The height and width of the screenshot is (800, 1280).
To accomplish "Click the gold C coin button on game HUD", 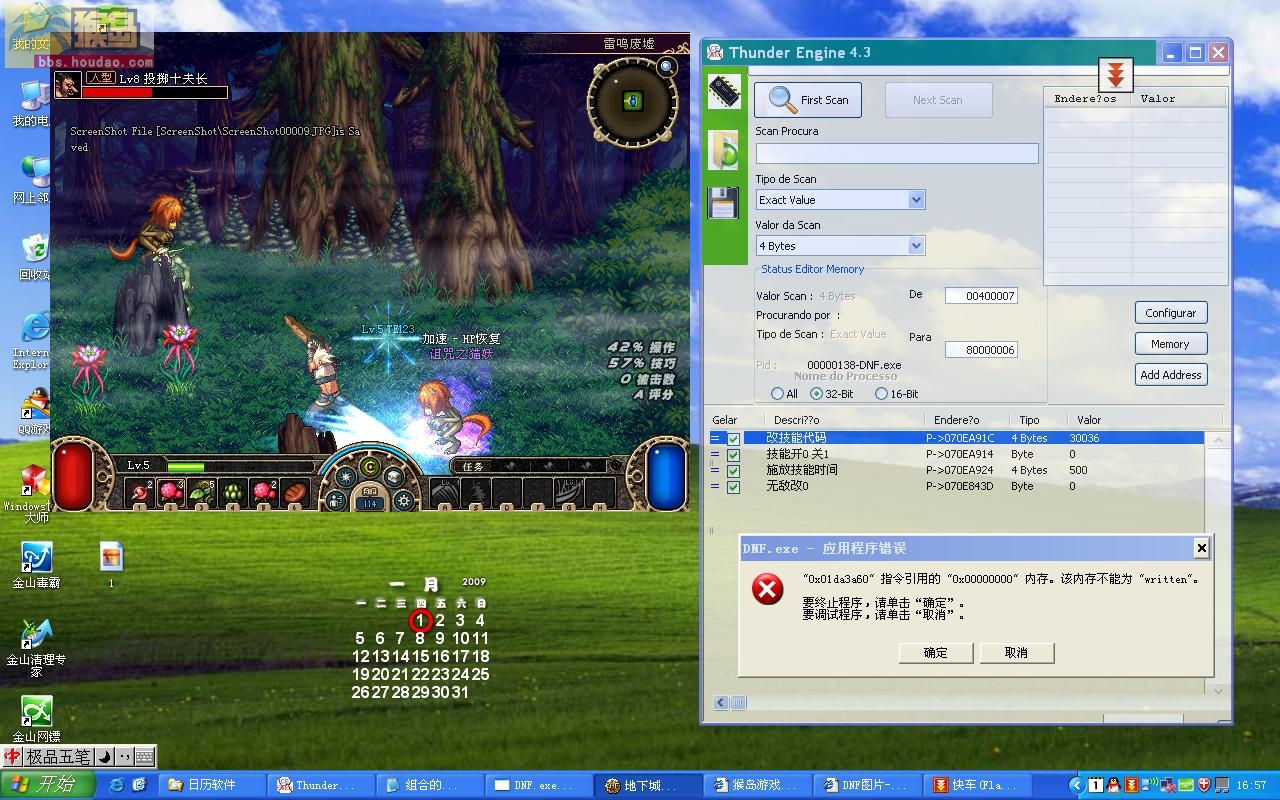I will [370, 466].
